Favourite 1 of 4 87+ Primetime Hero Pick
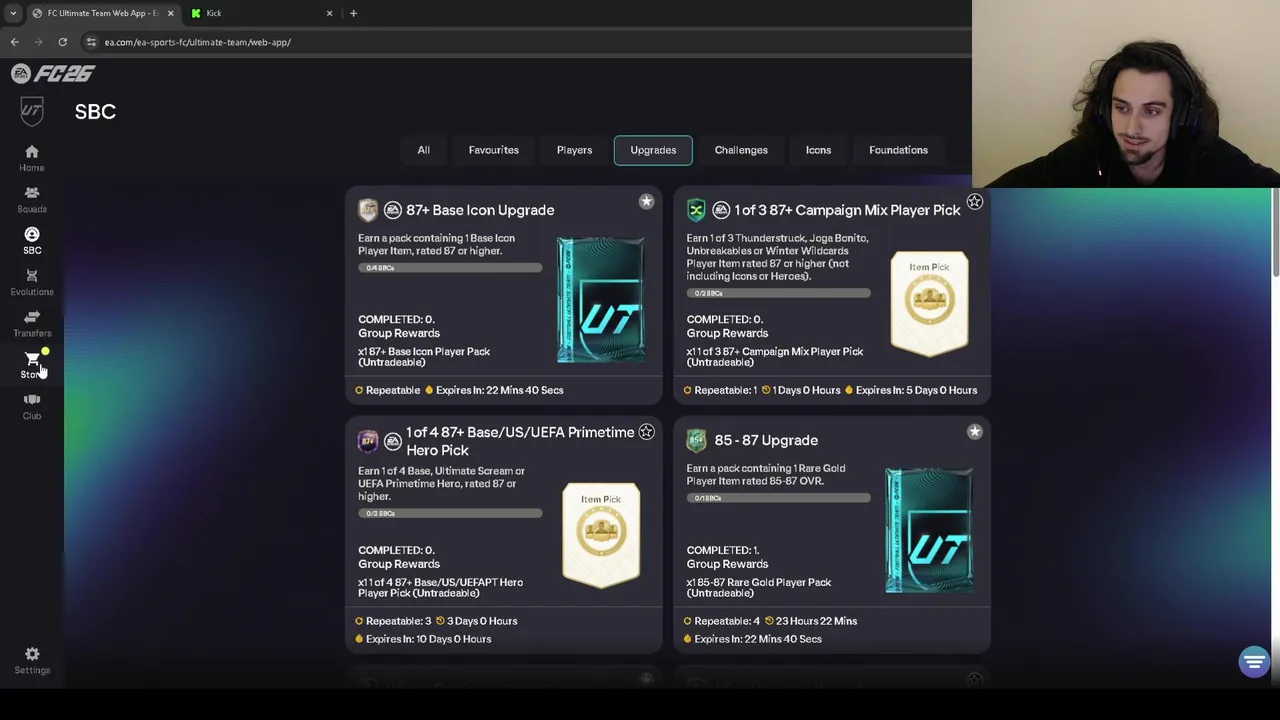1280x720 pixels. point(646,432)
